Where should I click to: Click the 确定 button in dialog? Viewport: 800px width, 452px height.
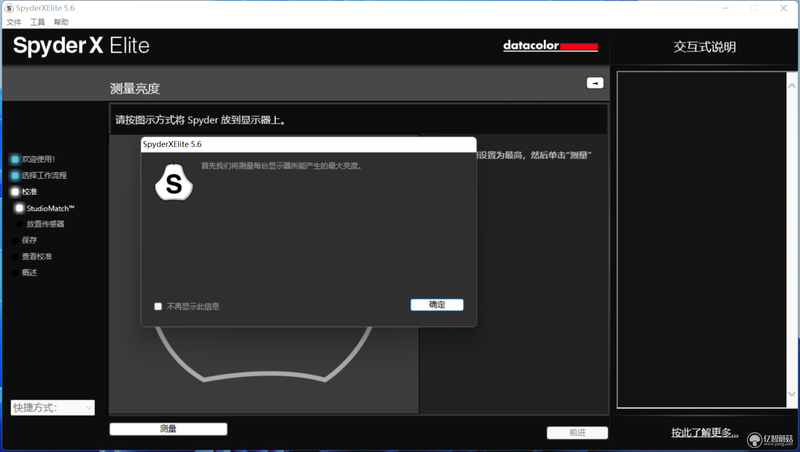click(x=437, y=305)
